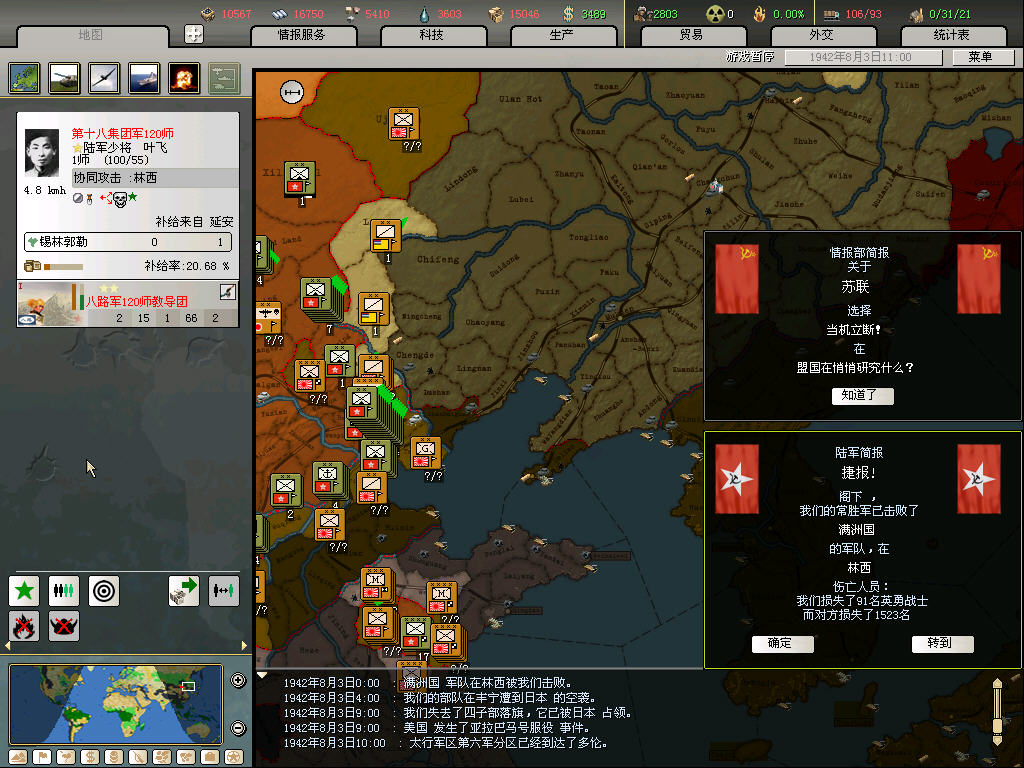Click the order bar 协同攻击 :林西

click(x=155, y=178)
